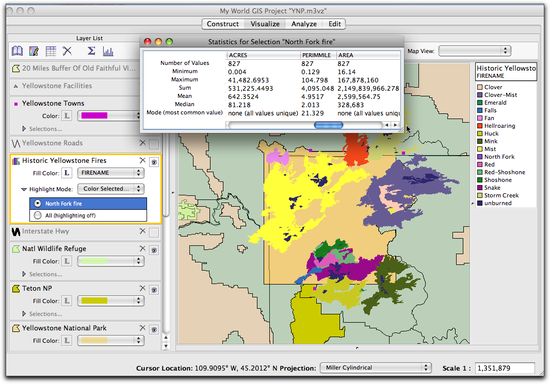Open the book icon in Layer List toolbar

(17, 51)
